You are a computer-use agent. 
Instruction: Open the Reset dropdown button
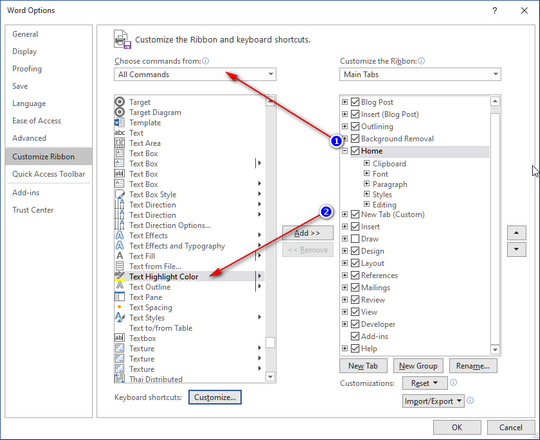[x=425, y=383]
